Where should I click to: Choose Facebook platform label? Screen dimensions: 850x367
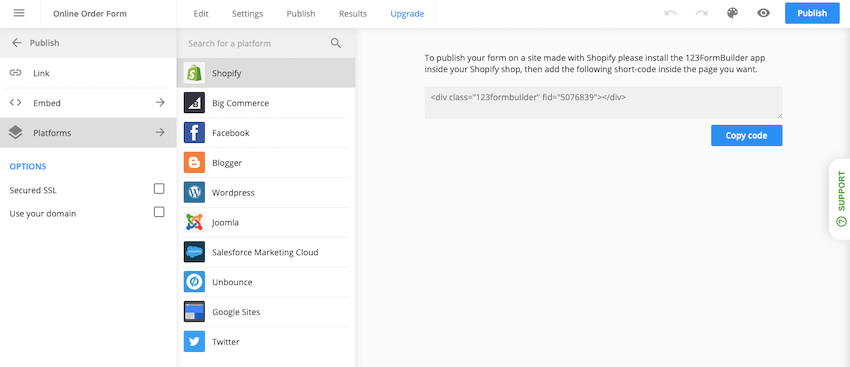point(230,133)
